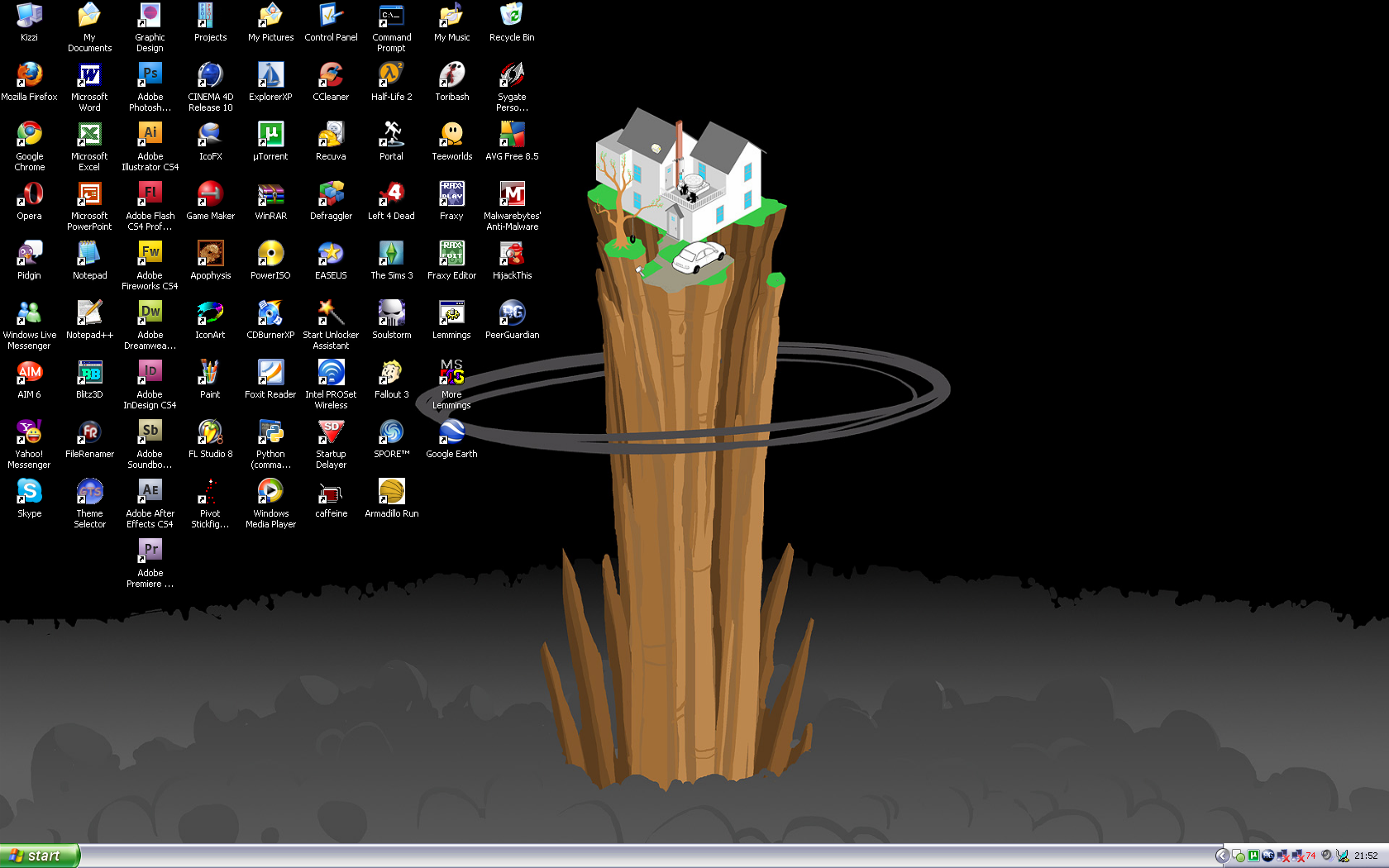Screen dimensions: 1389x868
Task: Select the Skype desktop icon
Action: [30, 493]
